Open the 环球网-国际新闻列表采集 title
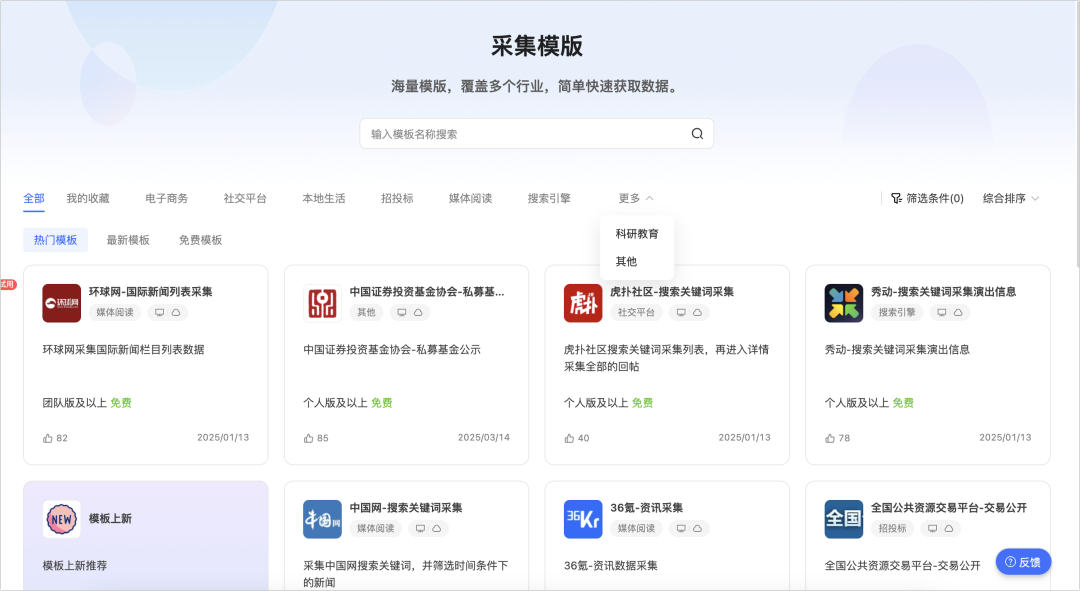This screenshot has height=591, width=1080. pos(150,292)
